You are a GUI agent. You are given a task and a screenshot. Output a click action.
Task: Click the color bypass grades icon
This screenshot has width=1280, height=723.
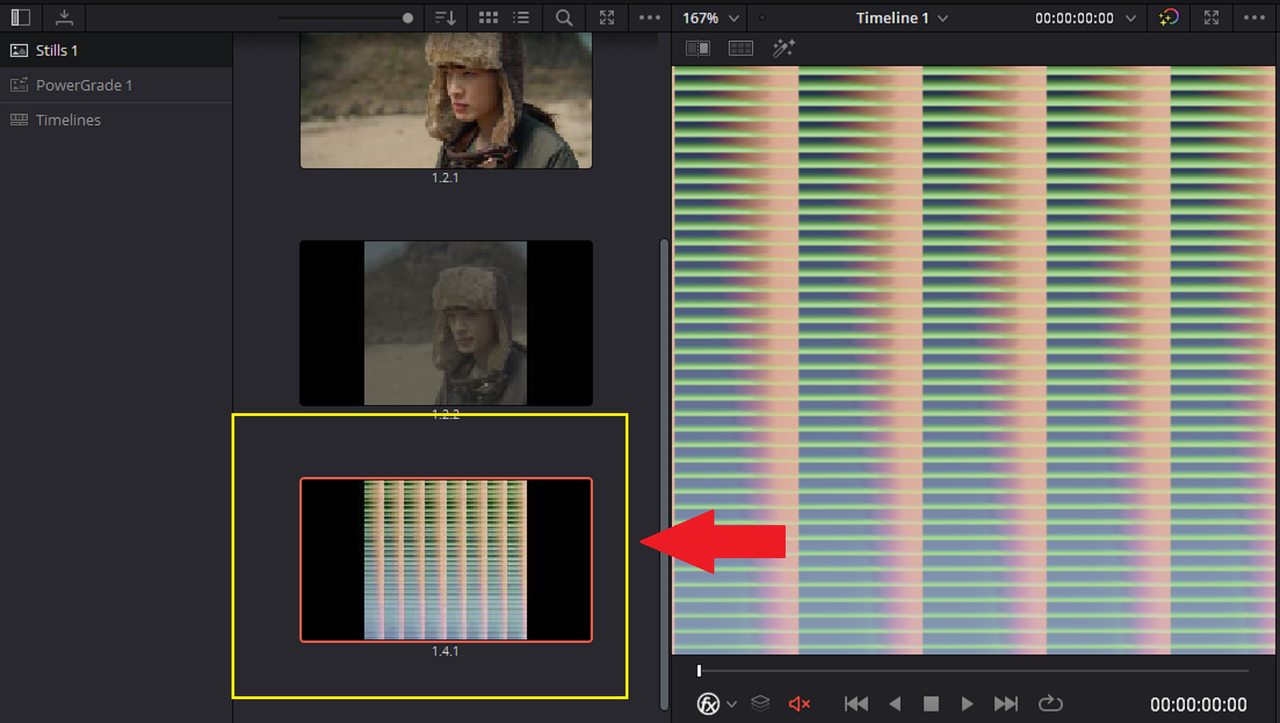click(1168, 17)
